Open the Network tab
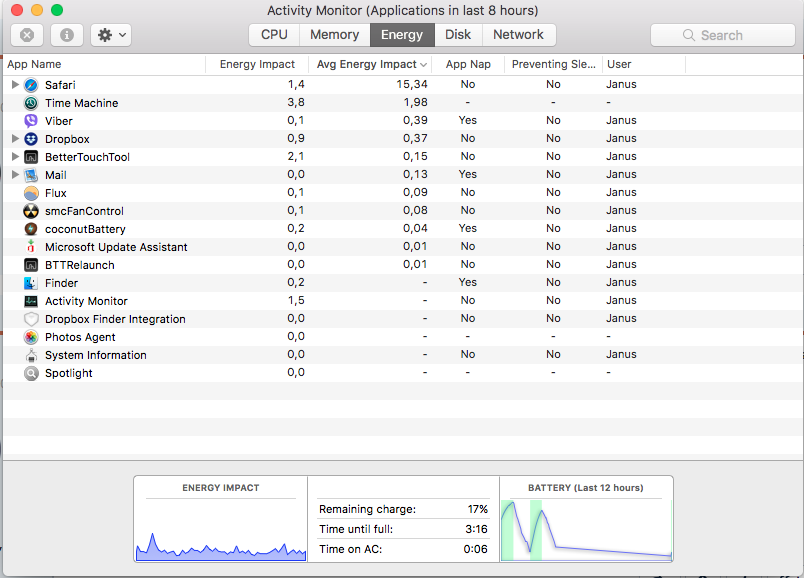The width and height of the screenshot is (804, 578). tap(518, 35)
